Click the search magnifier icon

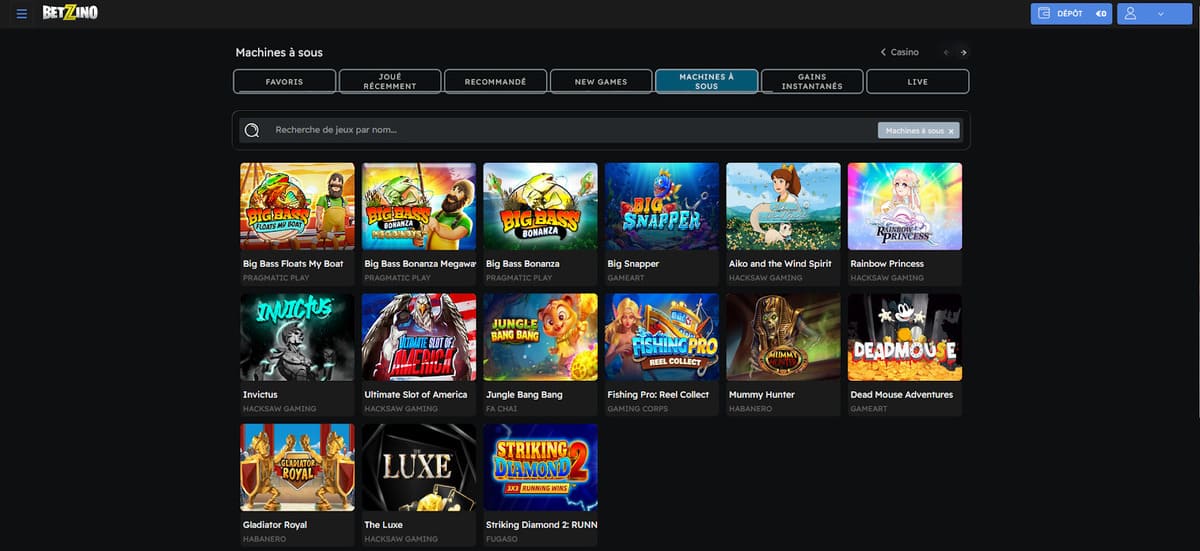pyautogui.click(x=252, y=130)
